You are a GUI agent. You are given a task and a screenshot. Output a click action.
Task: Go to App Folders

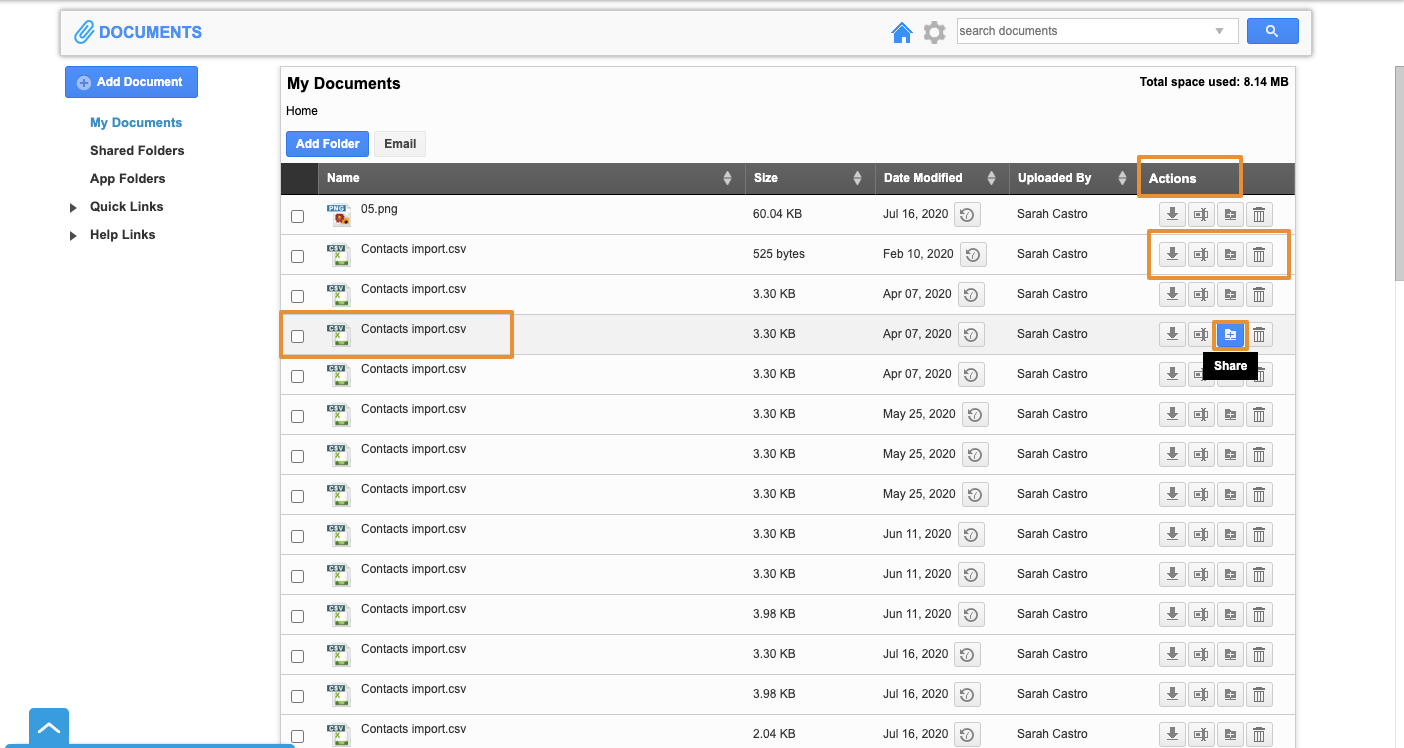pos(127,178)
